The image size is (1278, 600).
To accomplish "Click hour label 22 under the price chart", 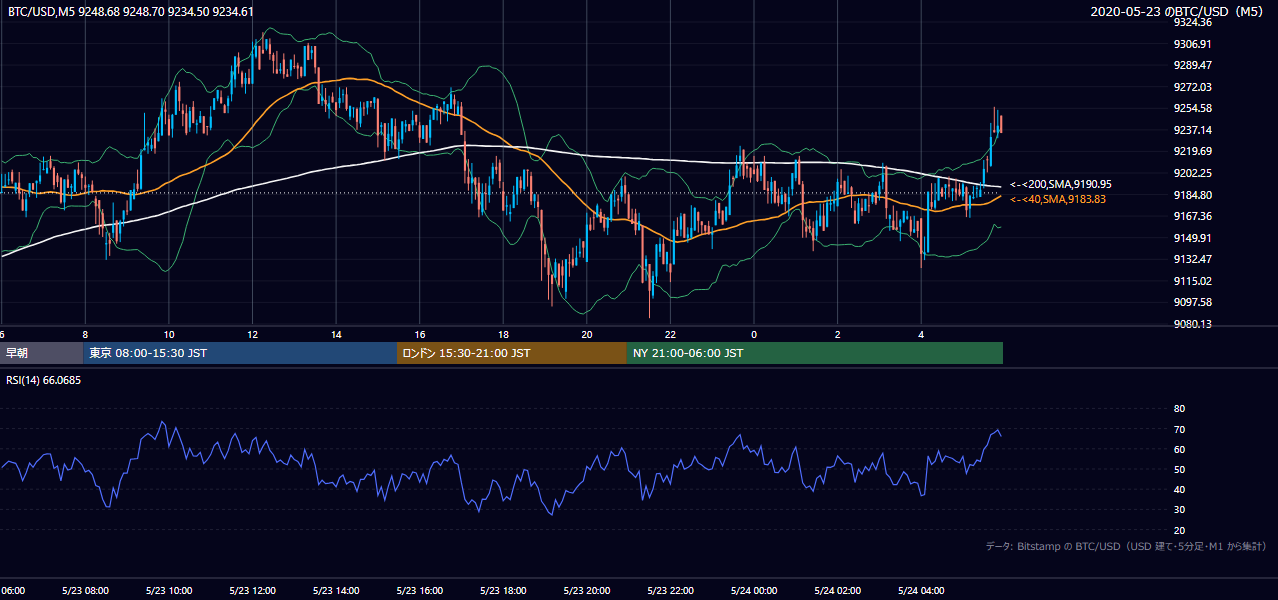I will coord(670,335).
